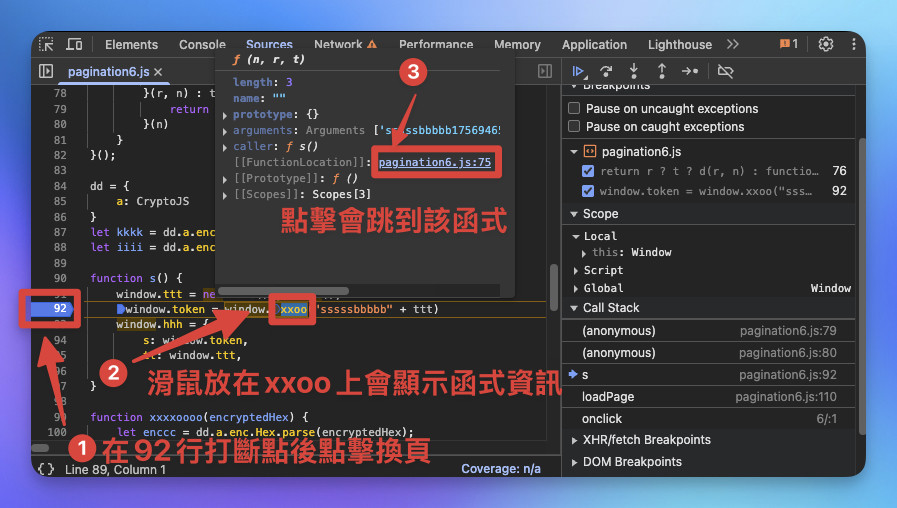897x508 pixels.
Task: Click the highlighted xxoo token on line 92
Action: click(x=293, y=309)
